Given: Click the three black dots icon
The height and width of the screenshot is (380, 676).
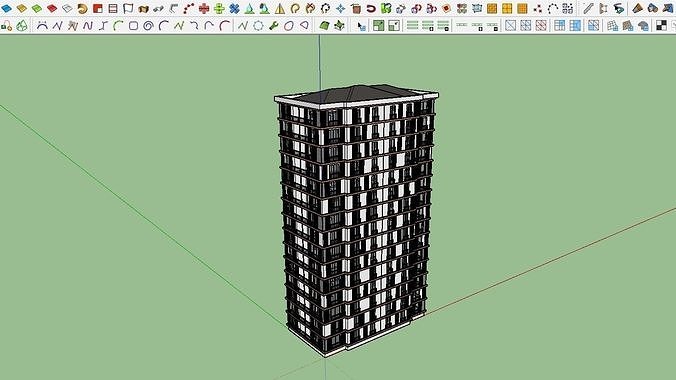Looking at the screenshot, I should (x=538, y=8).
